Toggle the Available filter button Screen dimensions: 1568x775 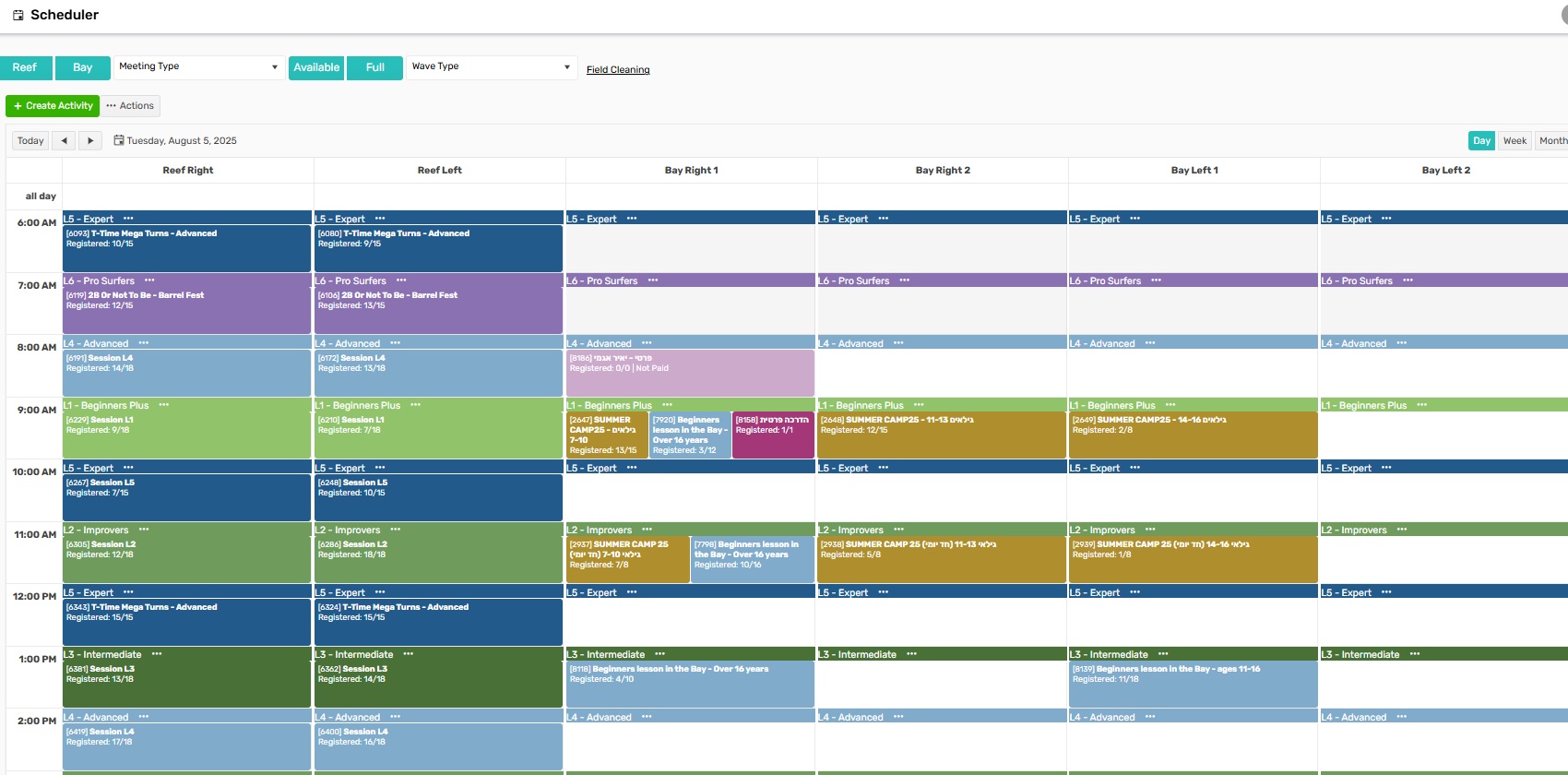point(316,67)
